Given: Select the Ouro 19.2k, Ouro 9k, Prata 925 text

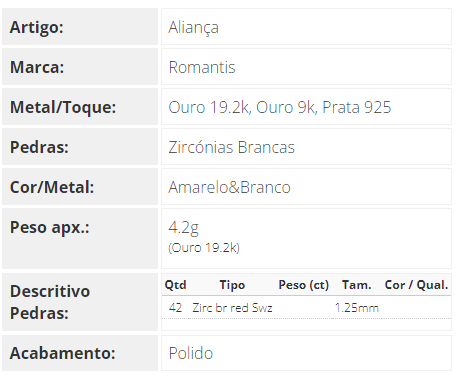Looking at the screenshot, I should pos(280,107).
